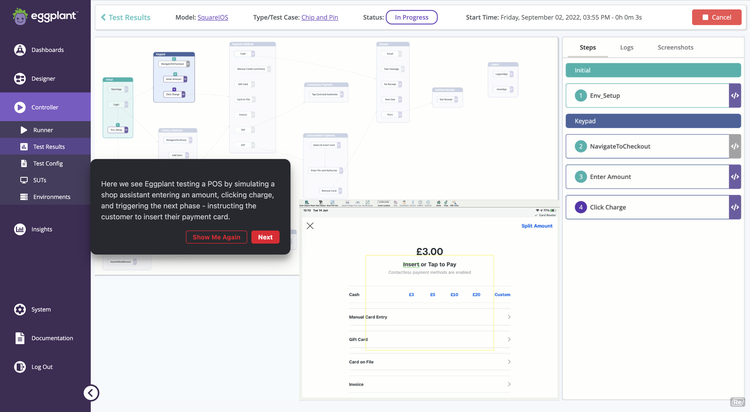Click the red Cancel button
Image resolution: width=750 pixels, height=412 pixels.
click(716, 17)
